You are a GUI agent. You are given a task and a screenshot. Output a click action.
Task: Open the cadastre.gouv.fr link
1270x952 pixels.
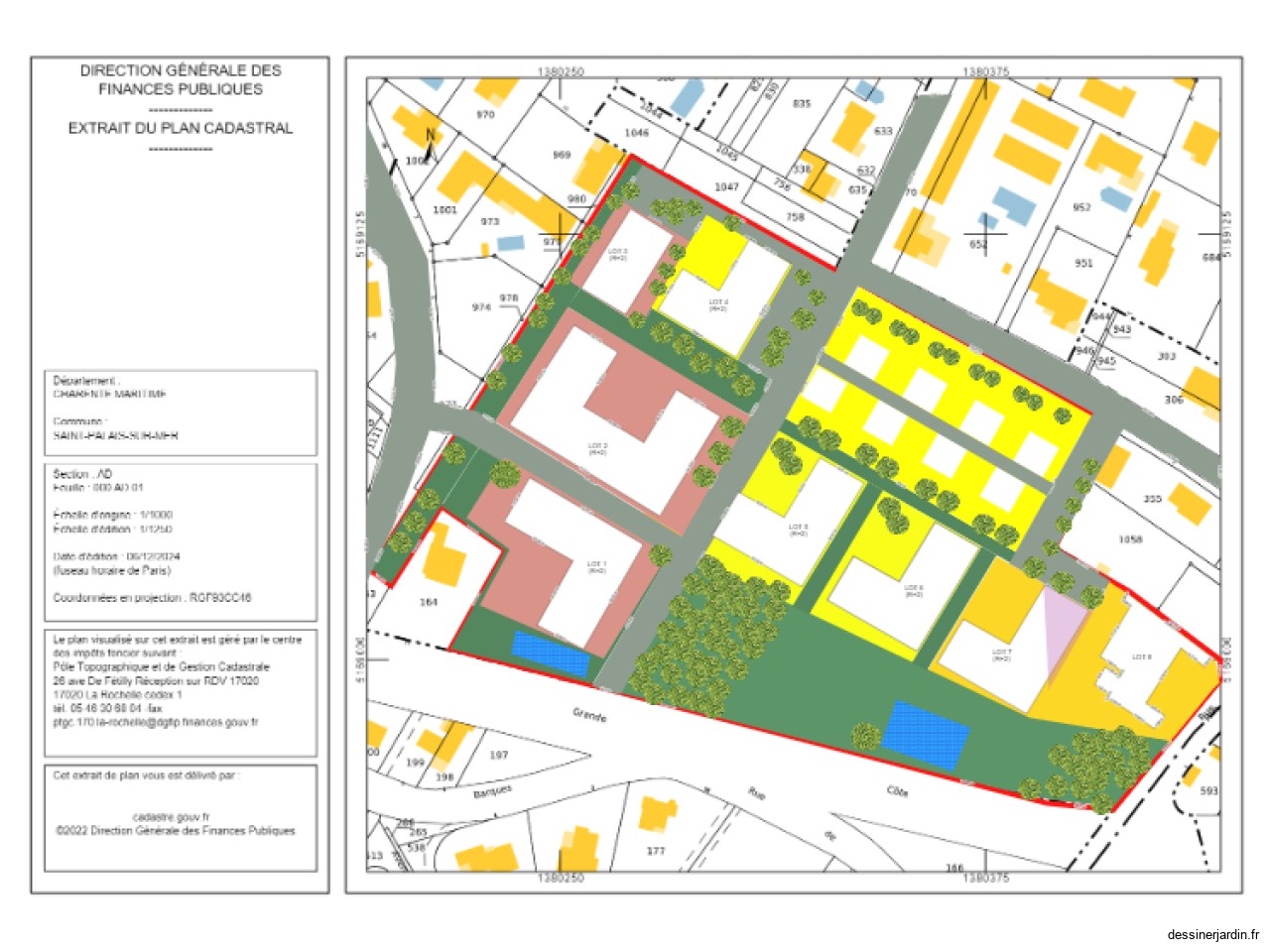pos(171,817)
